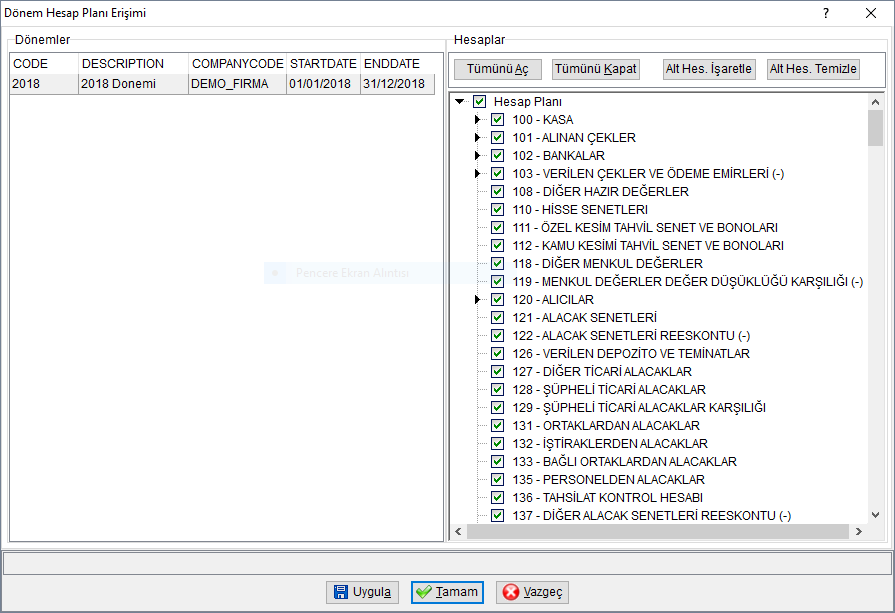Click the scroll-right arrow below accounts tree

[858, 531]
